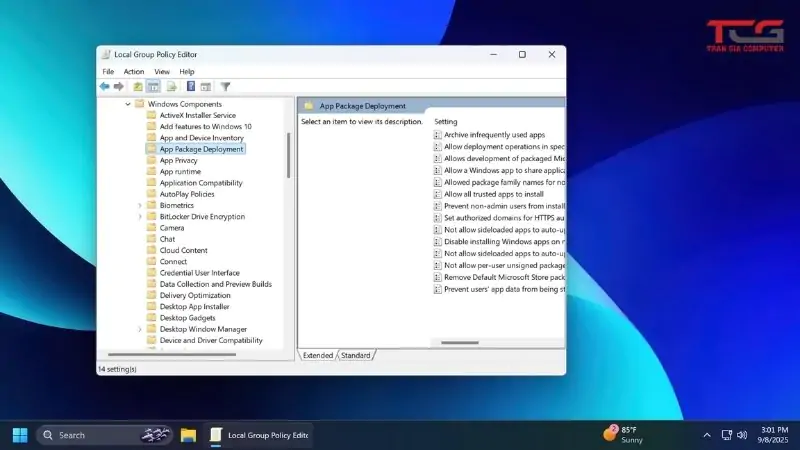This screenshot has height=450, width=800.
Task: Open the View menu
Action: [162, 71]
